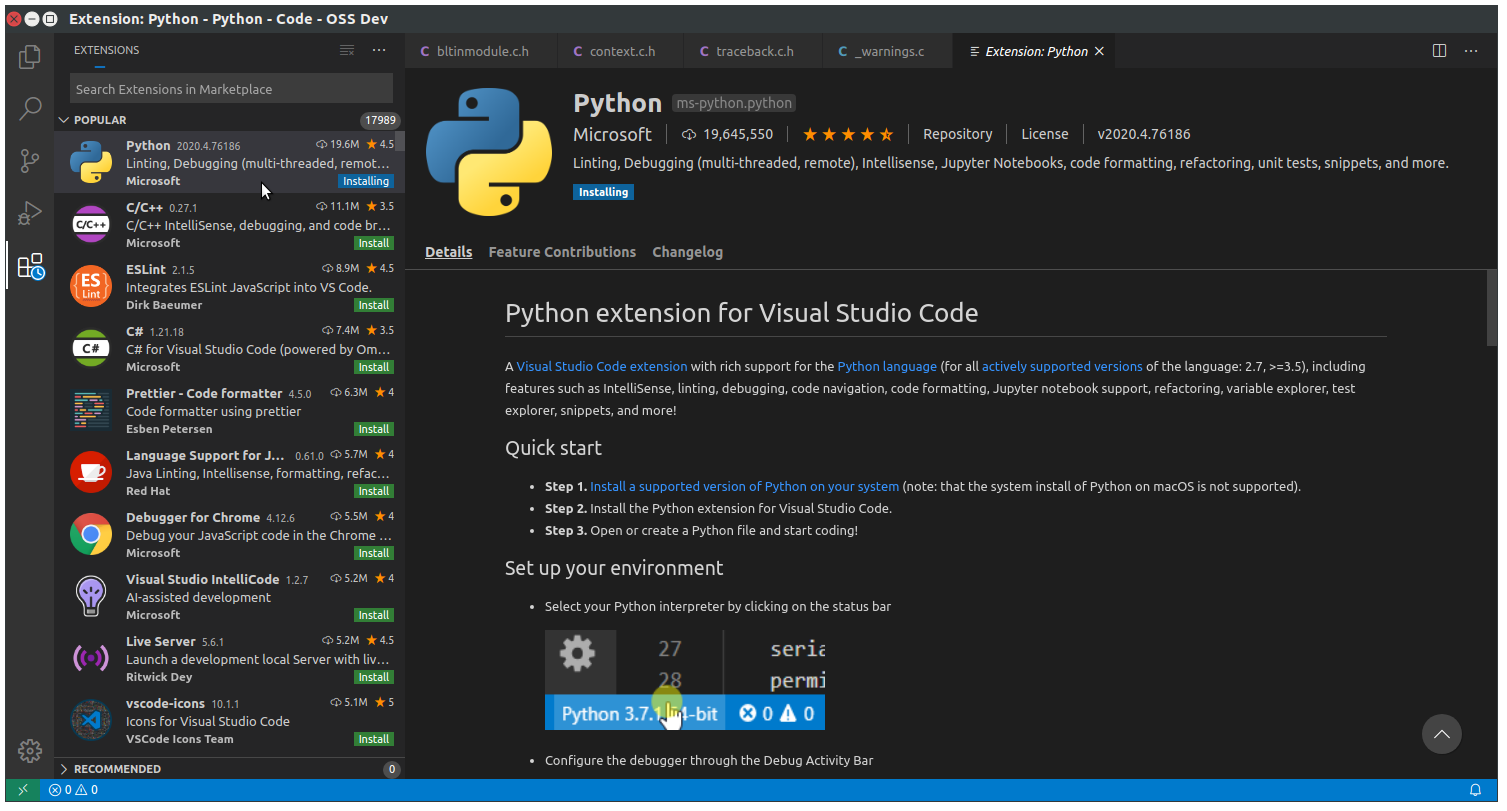Install the Visual Studio IntelliCode extension
The image size is (1507, 811).
[x=374, y=615]
